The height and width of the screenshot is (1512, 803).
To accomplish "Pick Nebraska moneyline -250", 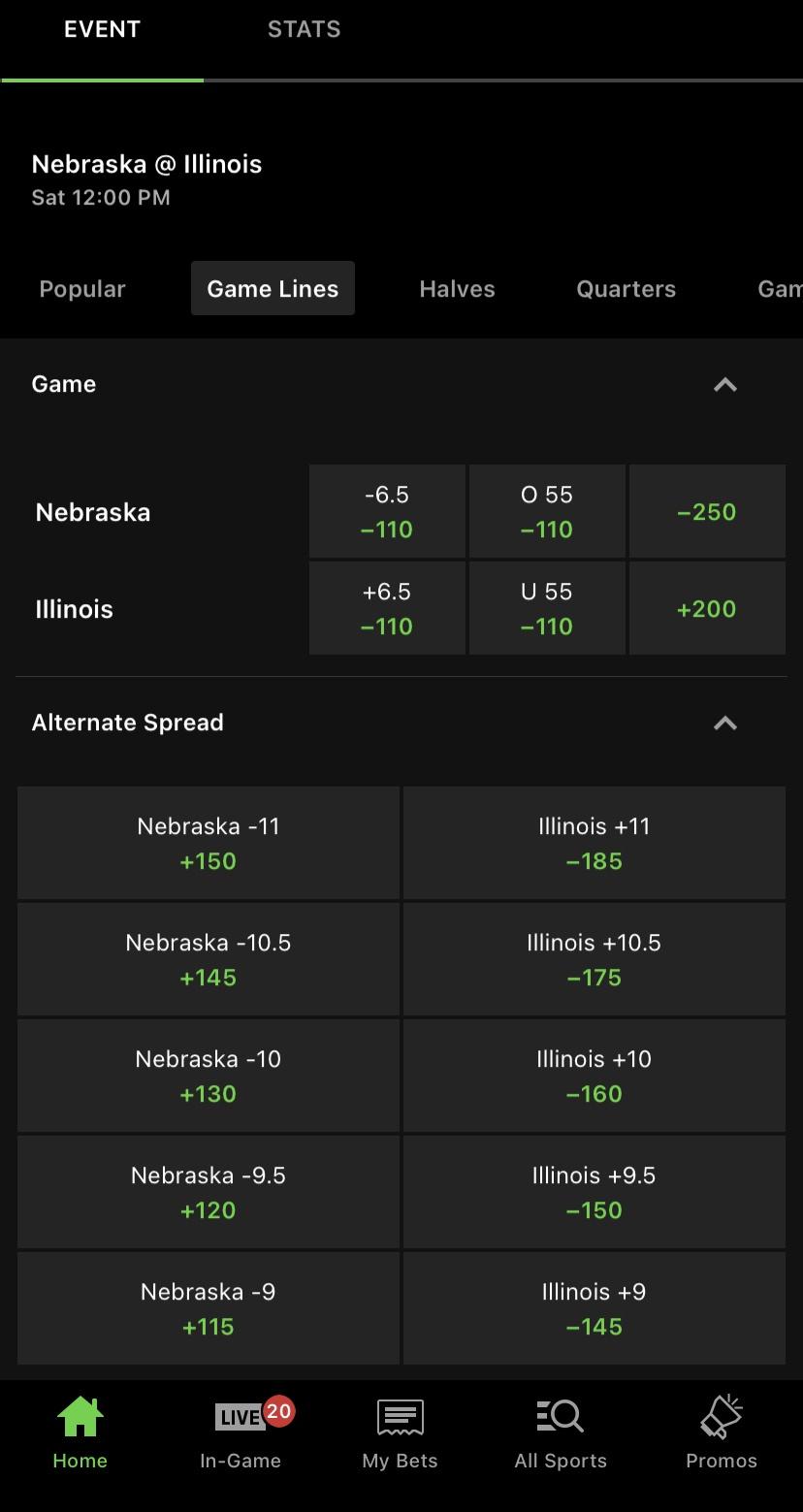I will [707, 511].
